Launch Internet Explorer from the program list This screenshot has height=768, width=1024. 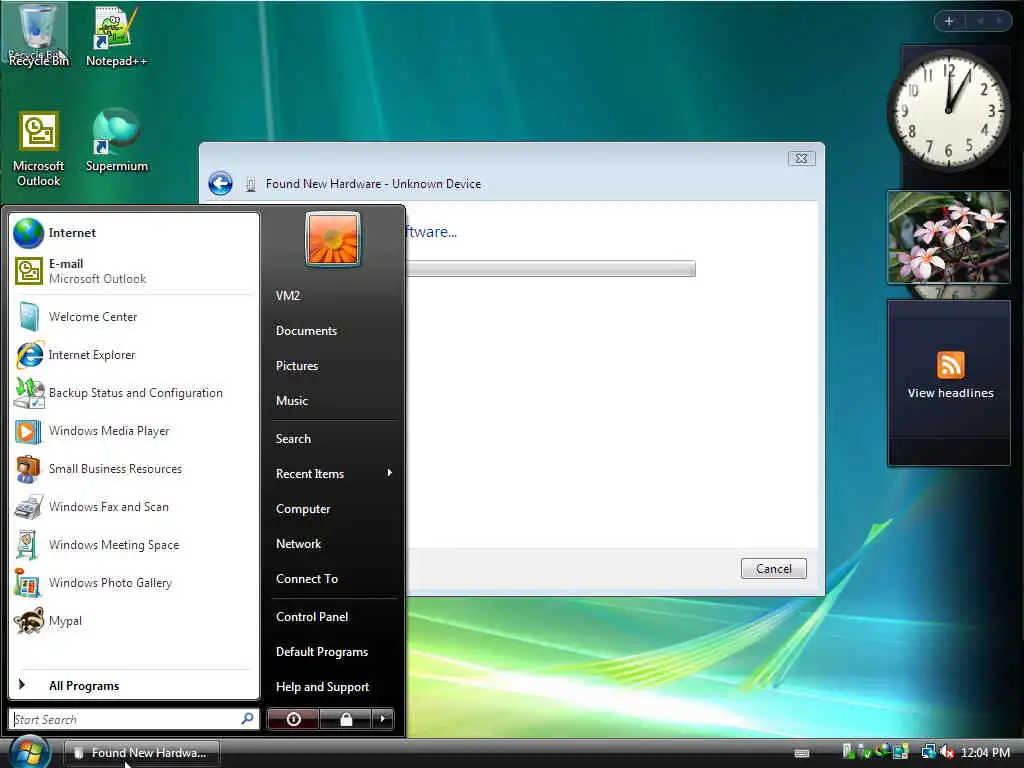[134, 355]
